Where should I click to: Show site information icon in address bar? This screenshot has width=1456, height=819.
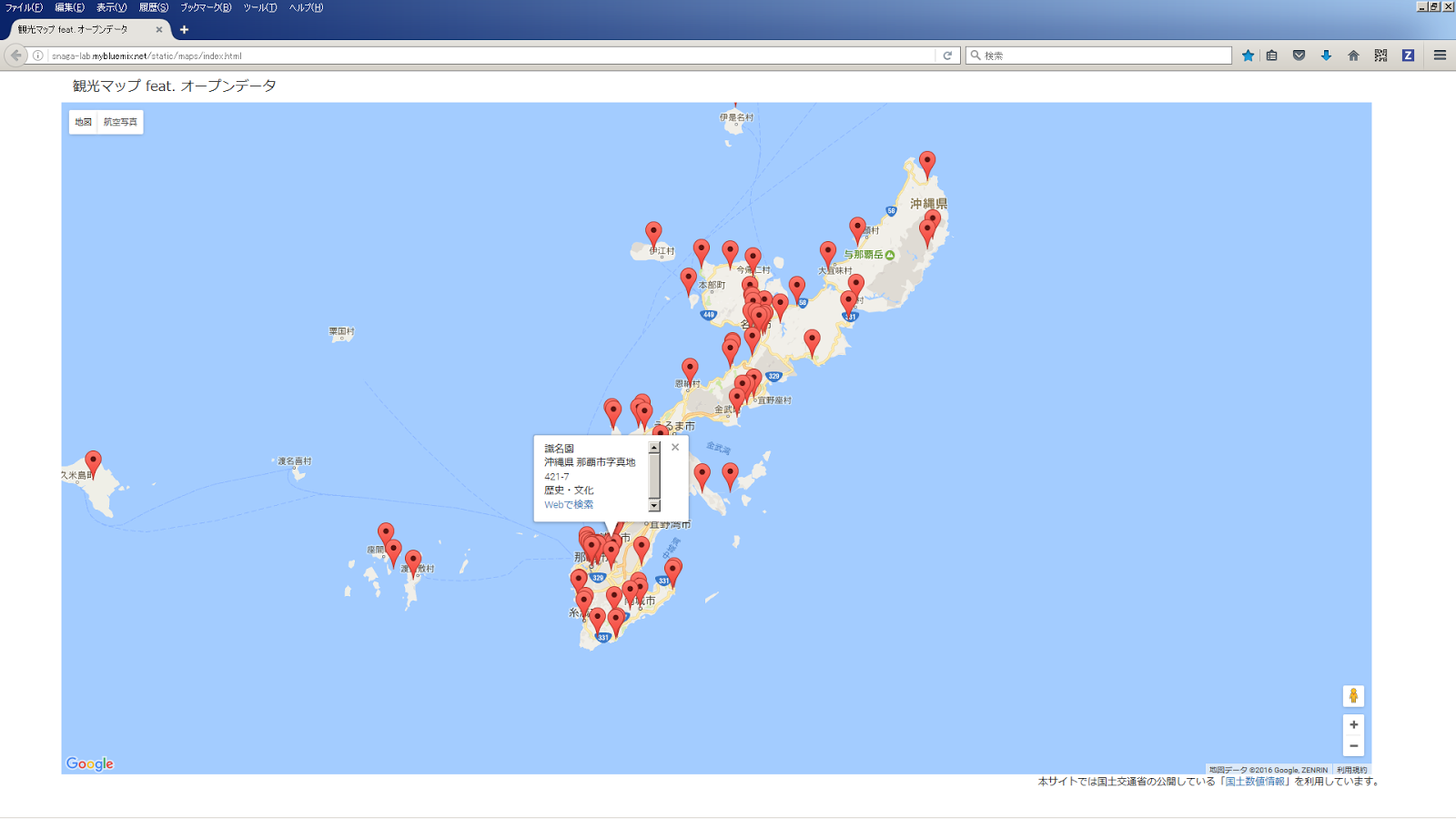(38, 56)
